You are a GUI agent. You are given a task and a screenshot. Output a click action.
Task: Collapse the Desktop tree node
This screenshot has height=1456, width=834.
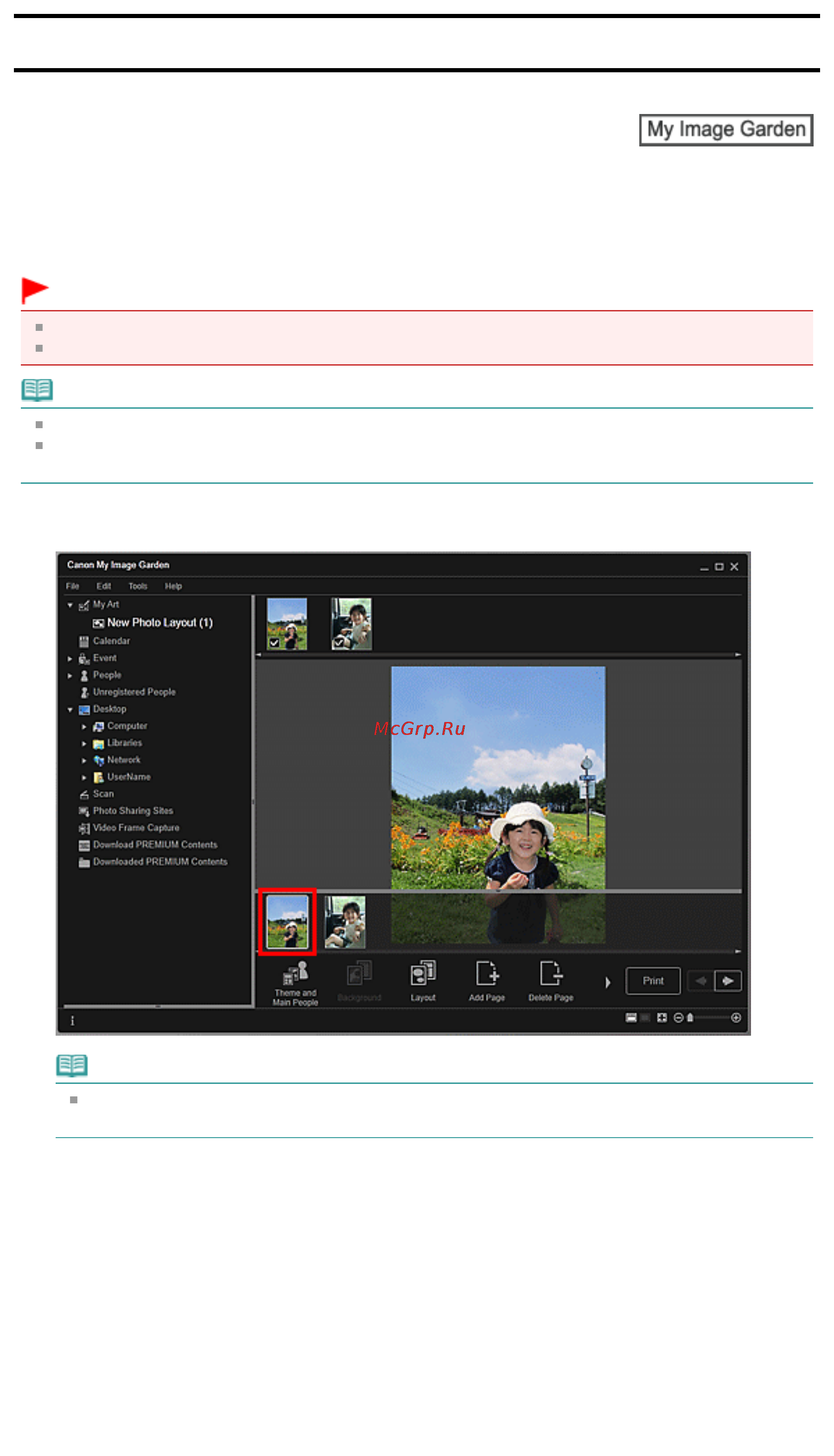tap(70, 709)
